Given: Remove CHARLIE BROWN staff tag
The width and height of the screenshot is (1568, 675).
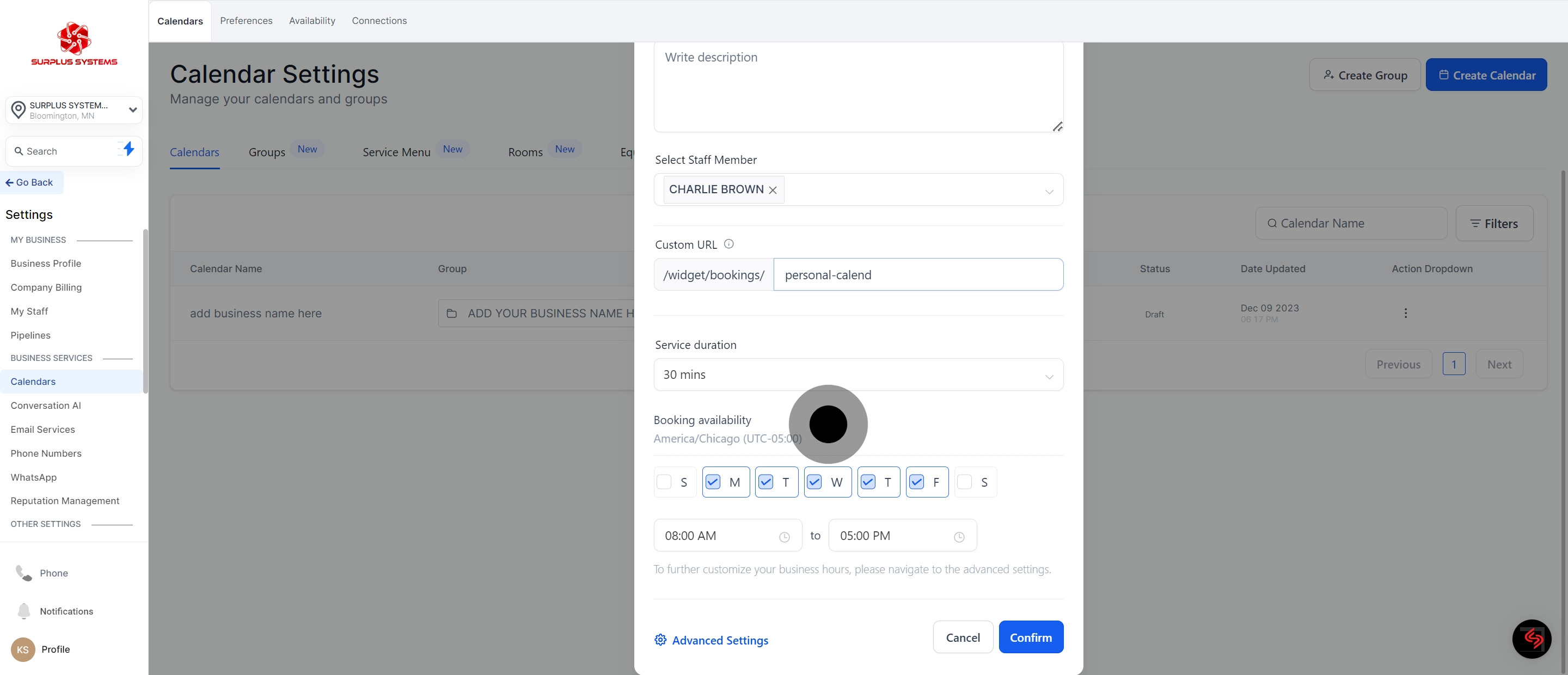Looking at the screenshot, I should (x=773, y=190).
